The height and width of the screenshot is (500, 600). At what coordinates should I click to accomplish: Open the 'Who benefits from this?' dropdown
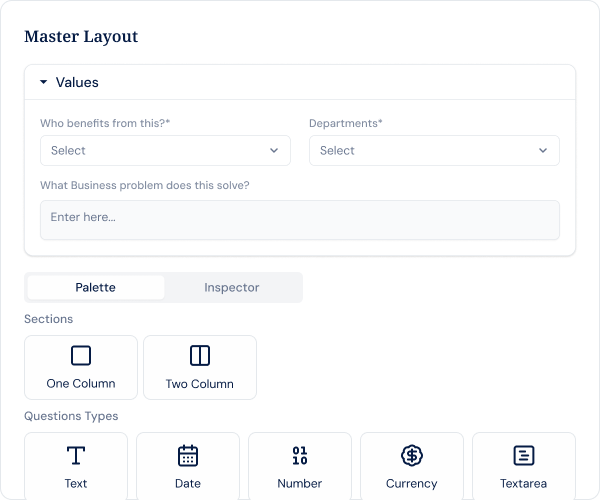(x=165, y=150)
